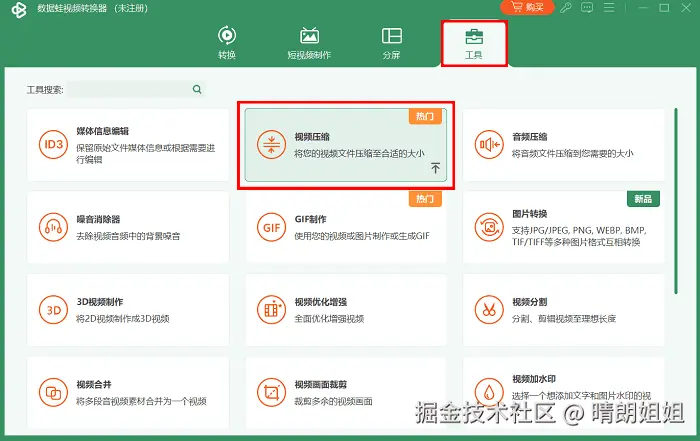Select the 工具 tab
This screenshot has width=700, height=441.
[x=474, y=43]
